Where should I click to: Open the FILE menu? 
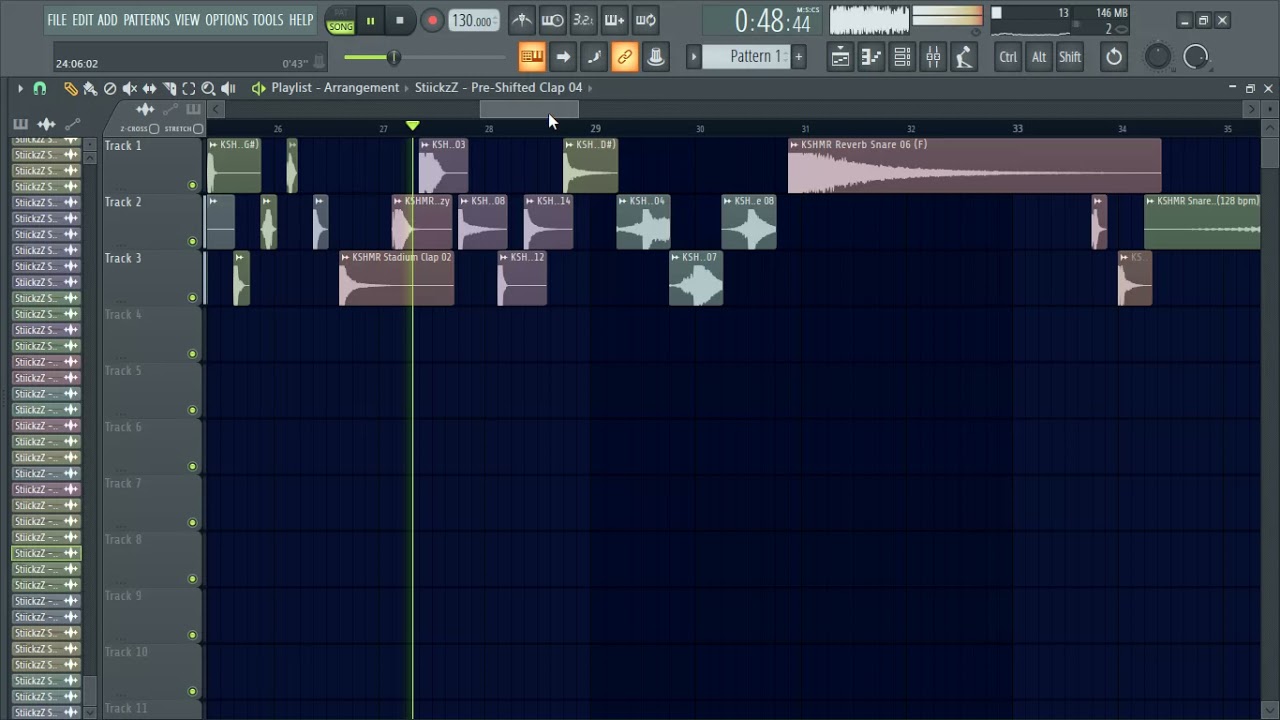(x=57, y=20)
